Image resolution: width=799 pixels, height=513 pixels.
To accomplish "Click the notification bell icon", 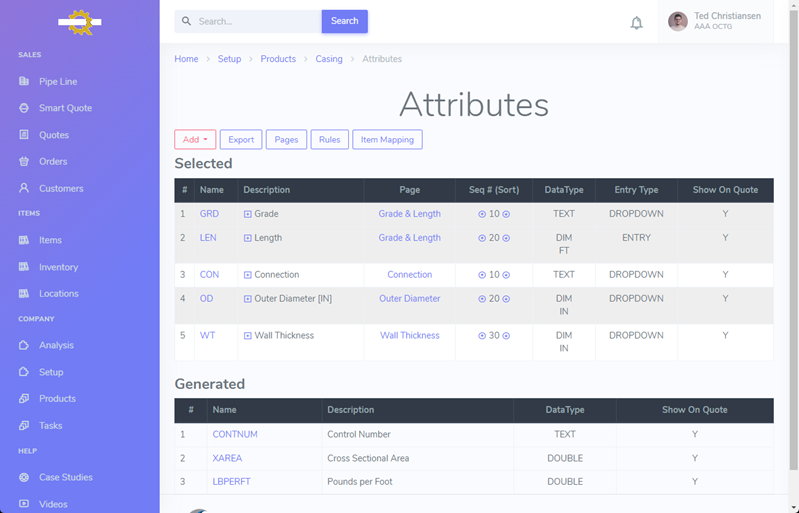I will (x=636, y=22).
